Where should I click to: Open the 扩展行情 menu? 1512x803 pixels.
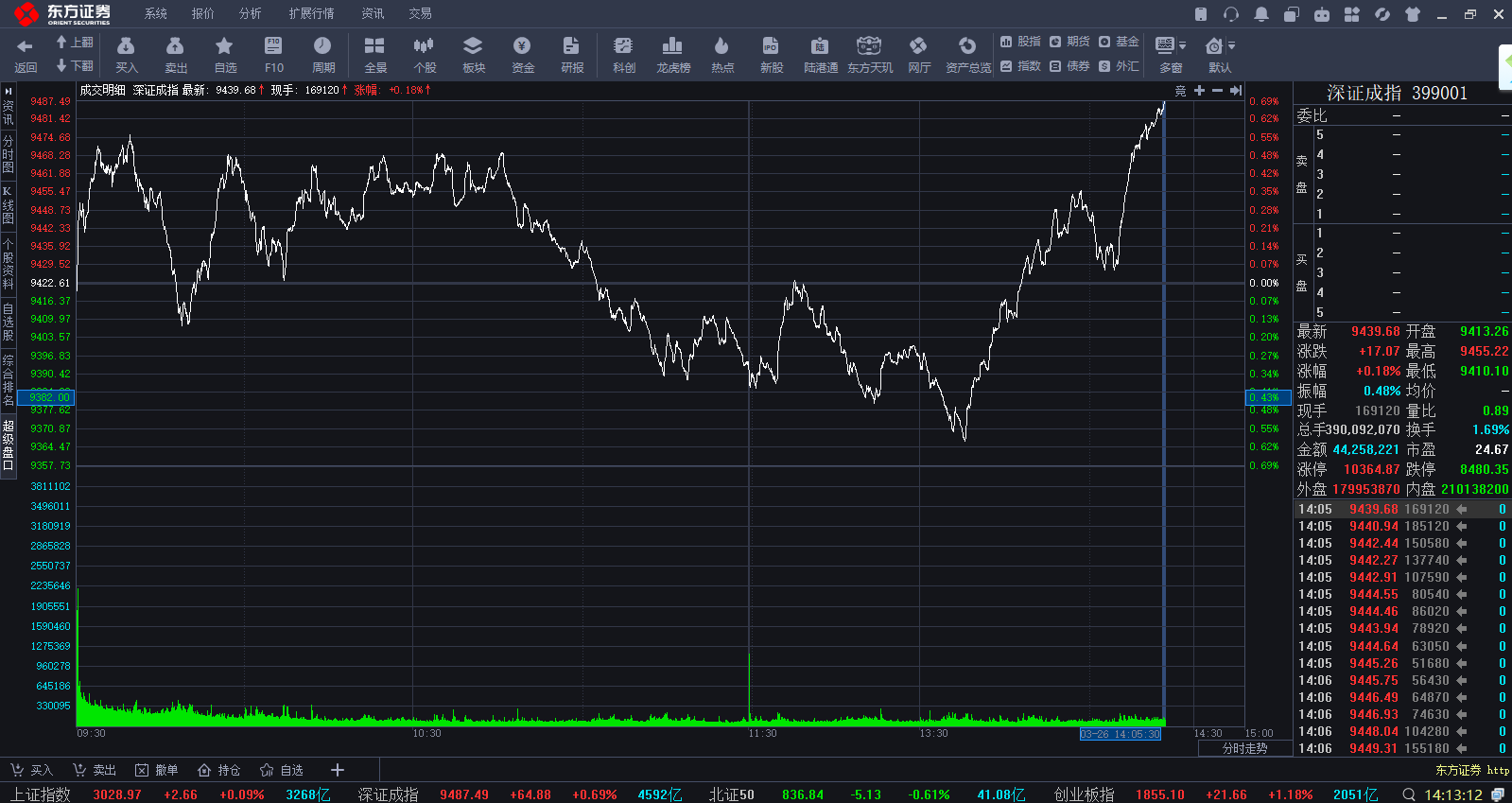point(311,13)
